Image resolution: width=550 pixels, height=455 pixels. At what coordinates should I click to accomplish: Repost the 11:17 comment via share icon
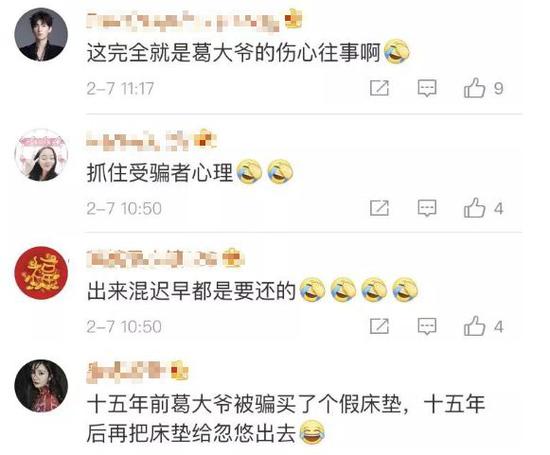click(x=380, y=88)
